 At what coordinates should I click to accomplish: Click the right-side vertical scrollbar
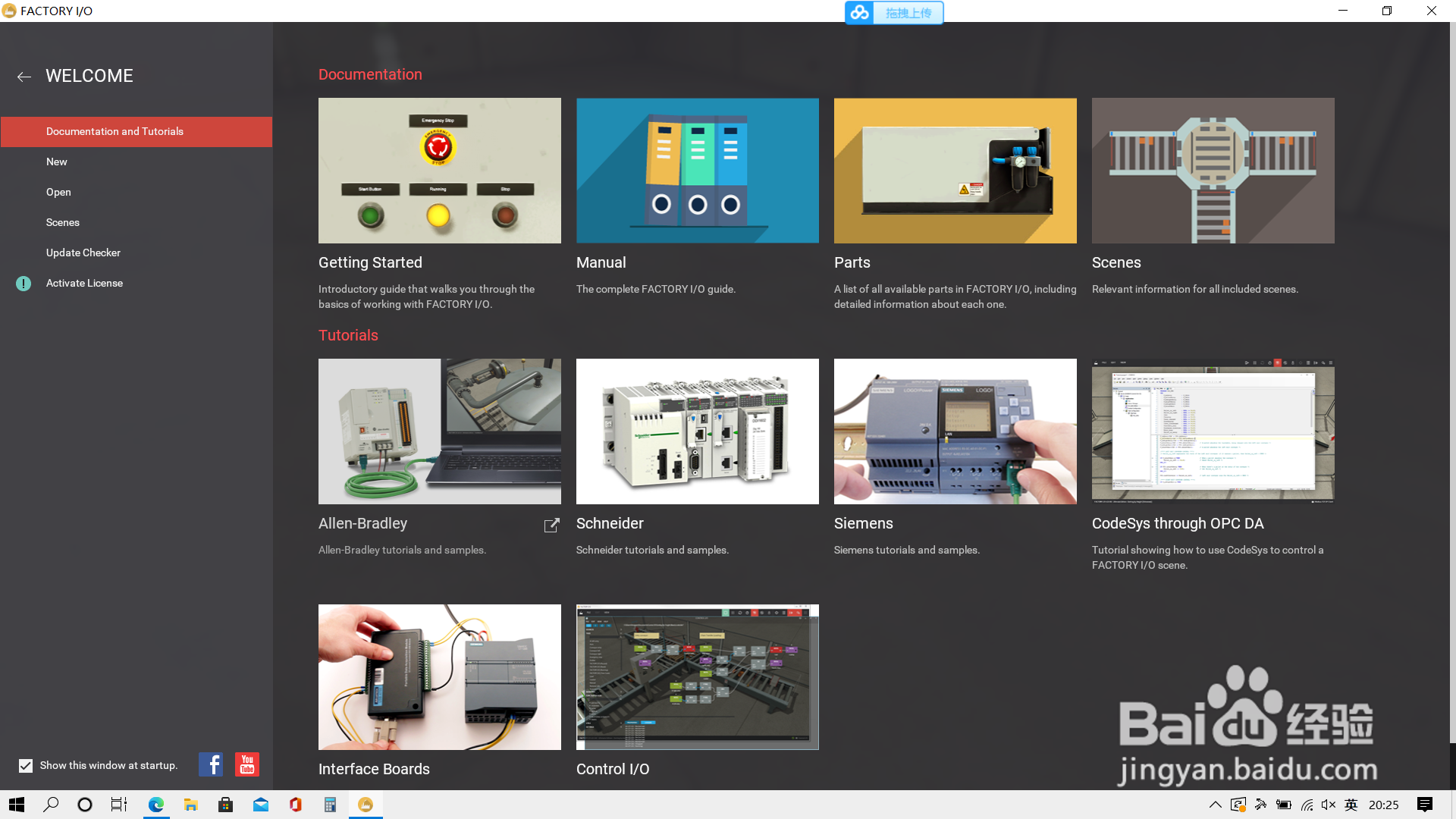point(1452,383)
